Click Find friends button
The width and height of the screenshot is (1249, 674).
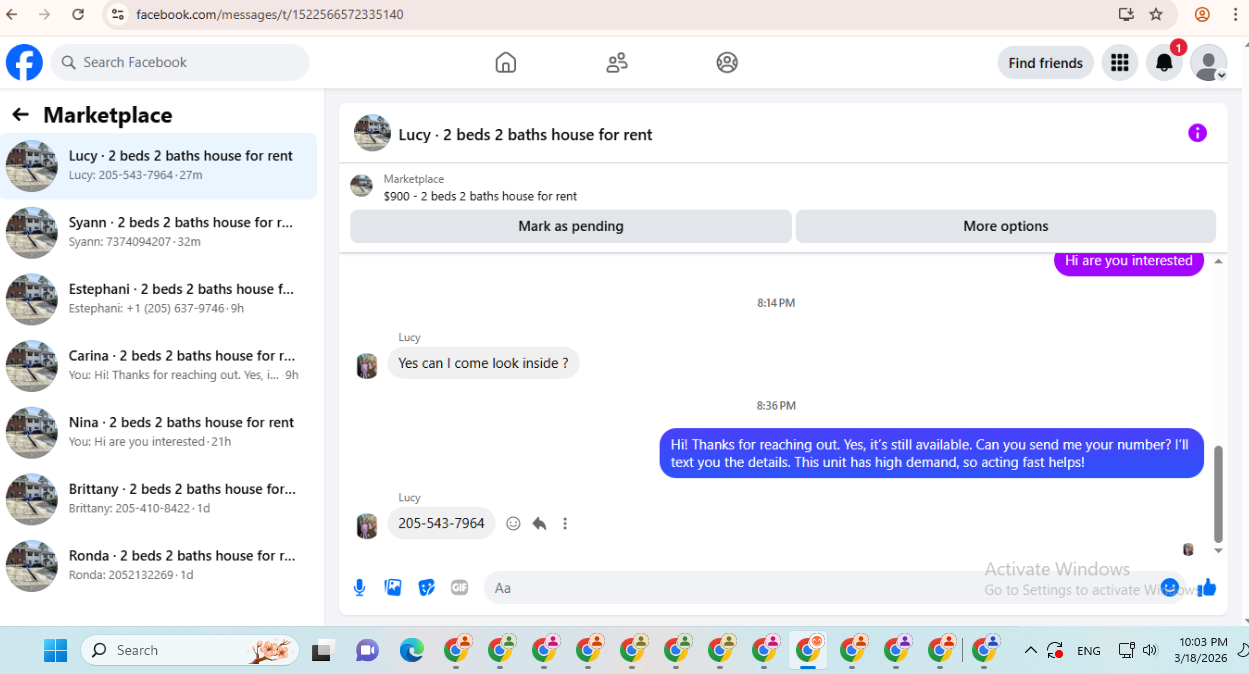1045,62
